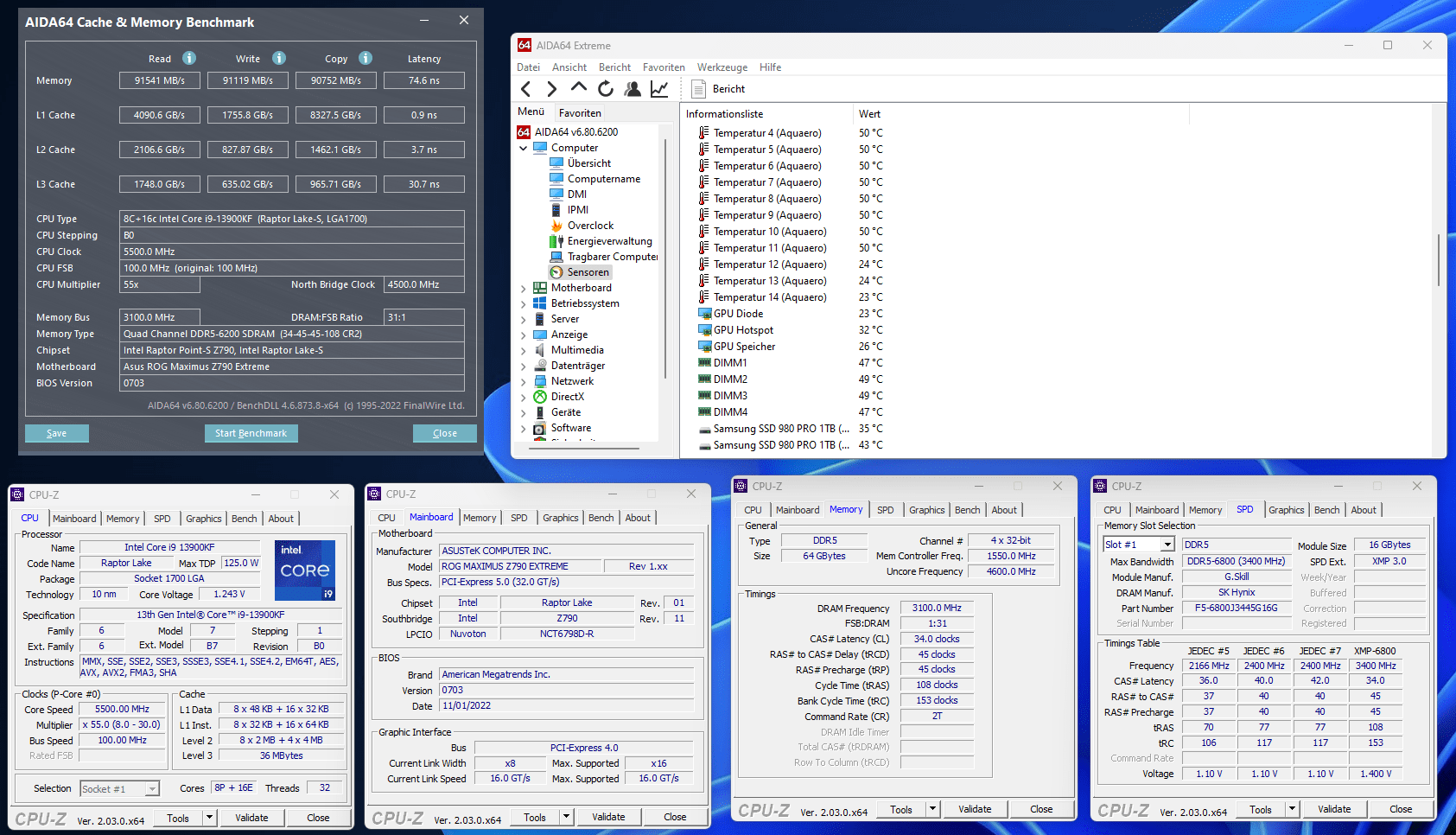Click Save in the benchmark window
The image size is (1456, 835).
tap(57, 433)
